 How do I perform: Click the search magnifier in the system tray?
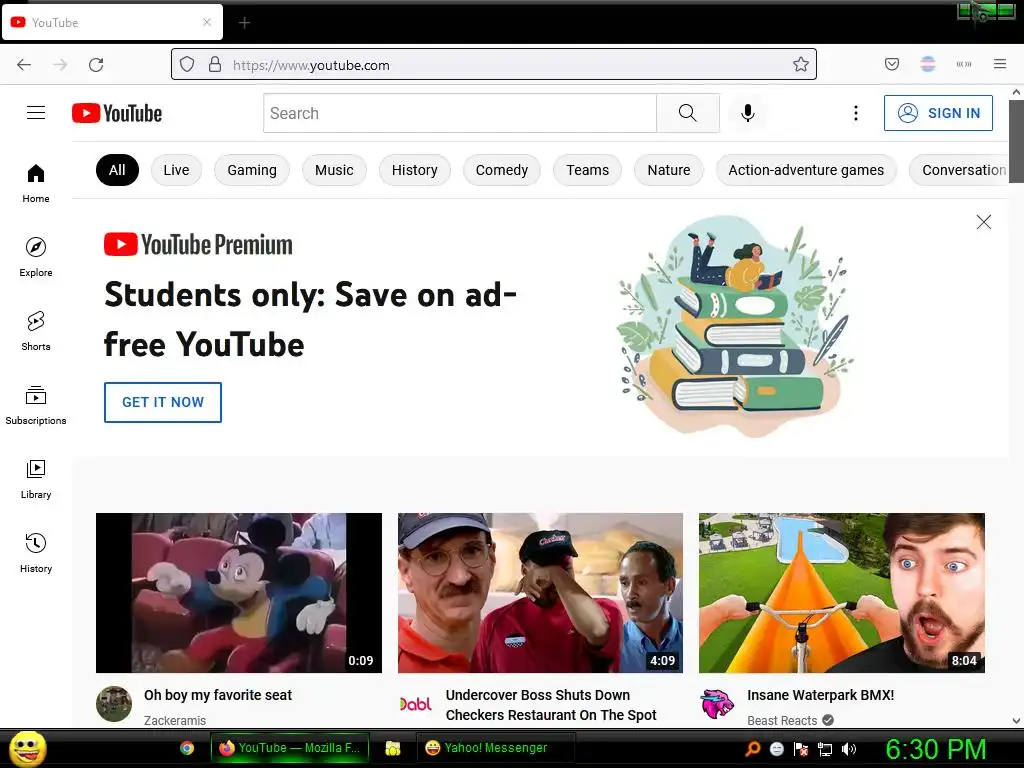(752, 749)
